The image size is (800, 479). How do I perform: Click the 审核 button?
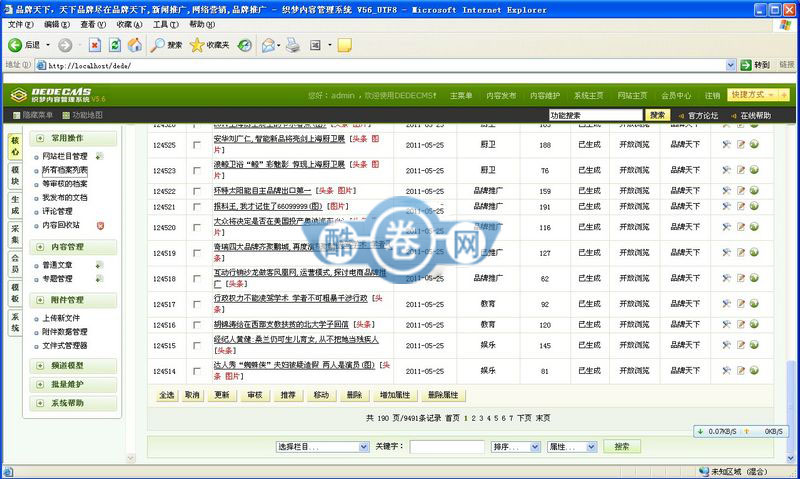click(255, 395)
